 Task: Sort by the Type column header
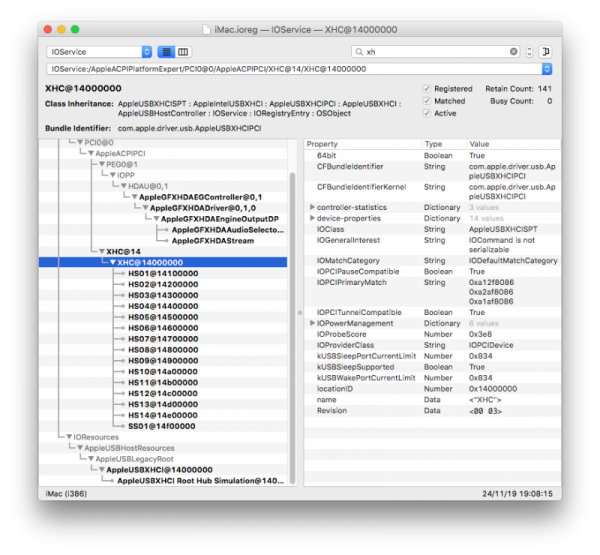click(444, 144)
